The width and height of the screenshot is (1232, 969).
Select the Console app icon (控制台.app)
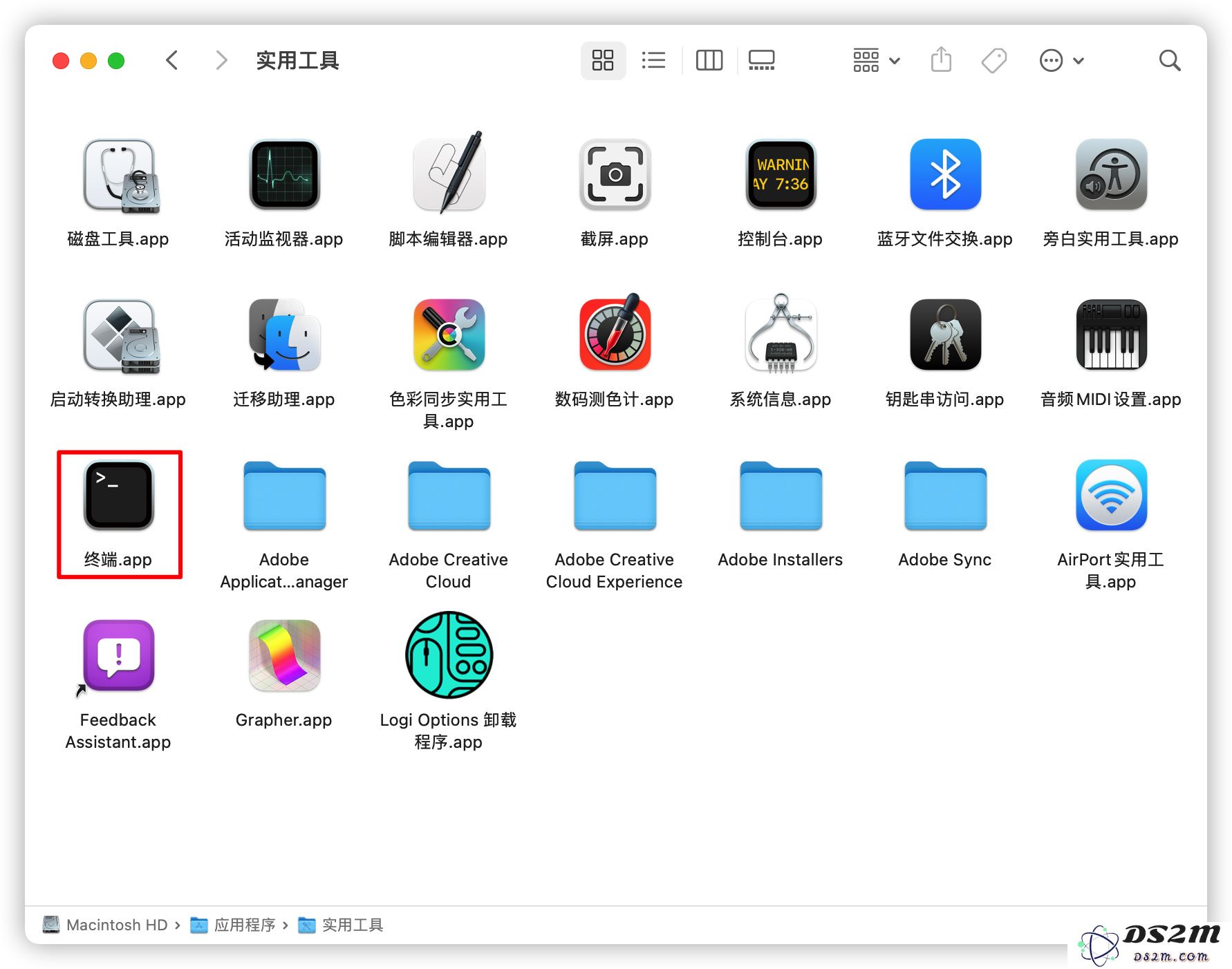click(x=781, y=175)
